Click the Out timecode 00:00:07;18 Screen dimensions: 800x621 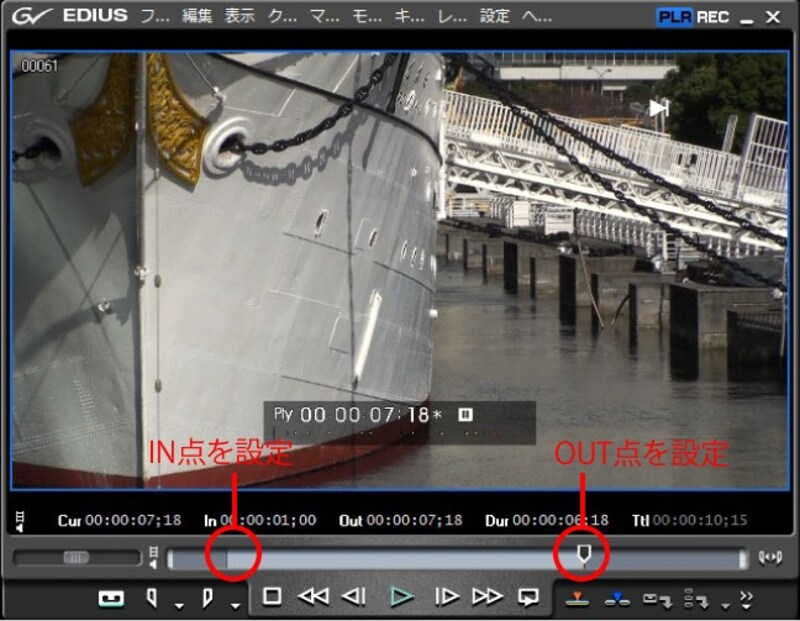coord(414,520)
